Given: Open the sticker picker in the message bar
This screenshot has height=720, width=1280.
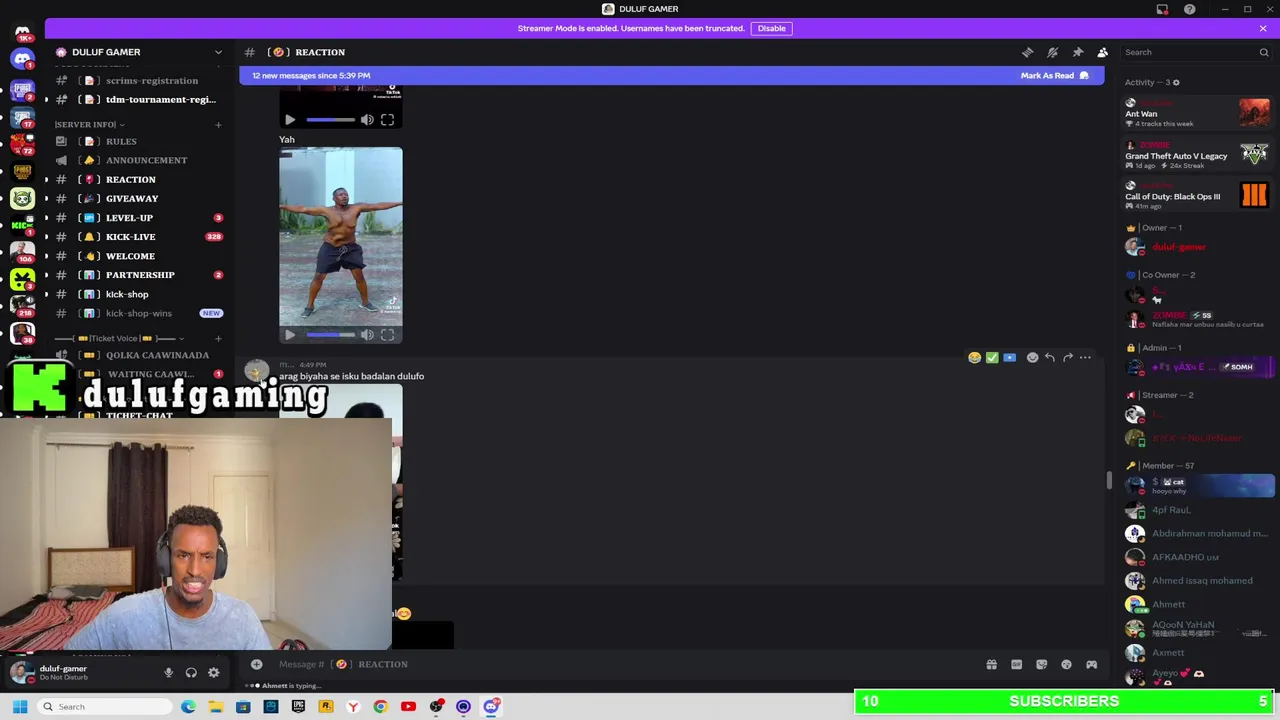Looking at the screenshot, I should click(x=1041, y=664).
